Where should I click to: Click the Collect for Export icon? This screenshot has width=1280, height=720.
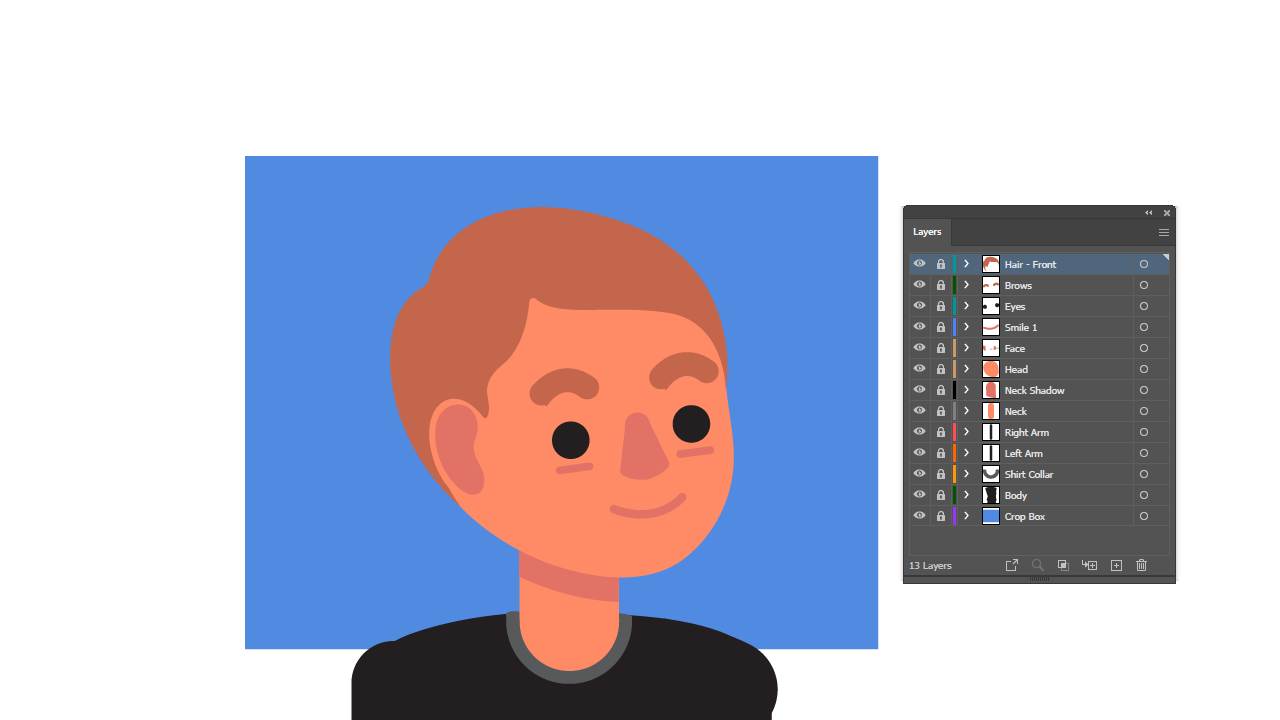click(x=1012, y=565)
